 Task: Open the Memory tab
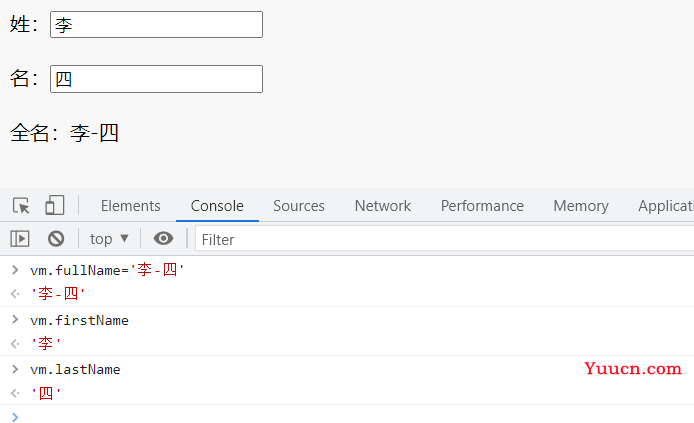click(x=581, y=206)
